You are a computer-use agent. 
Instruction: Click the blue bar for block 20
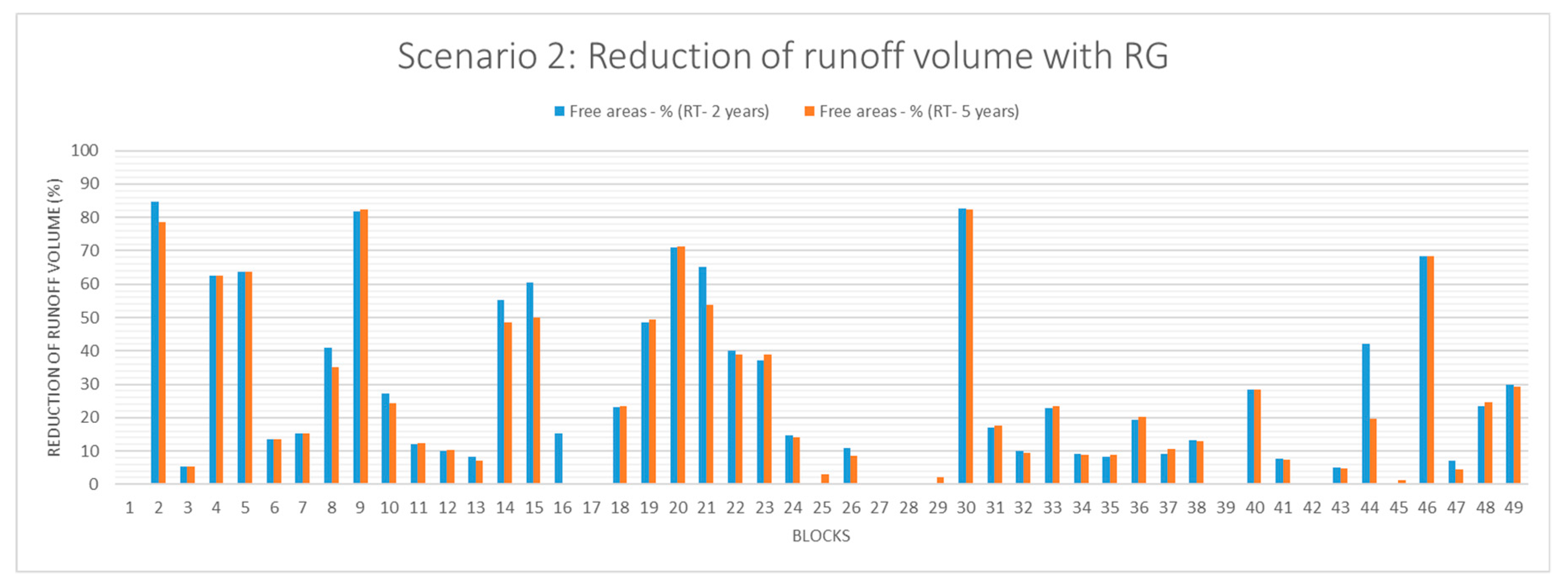tap(674, 365)
